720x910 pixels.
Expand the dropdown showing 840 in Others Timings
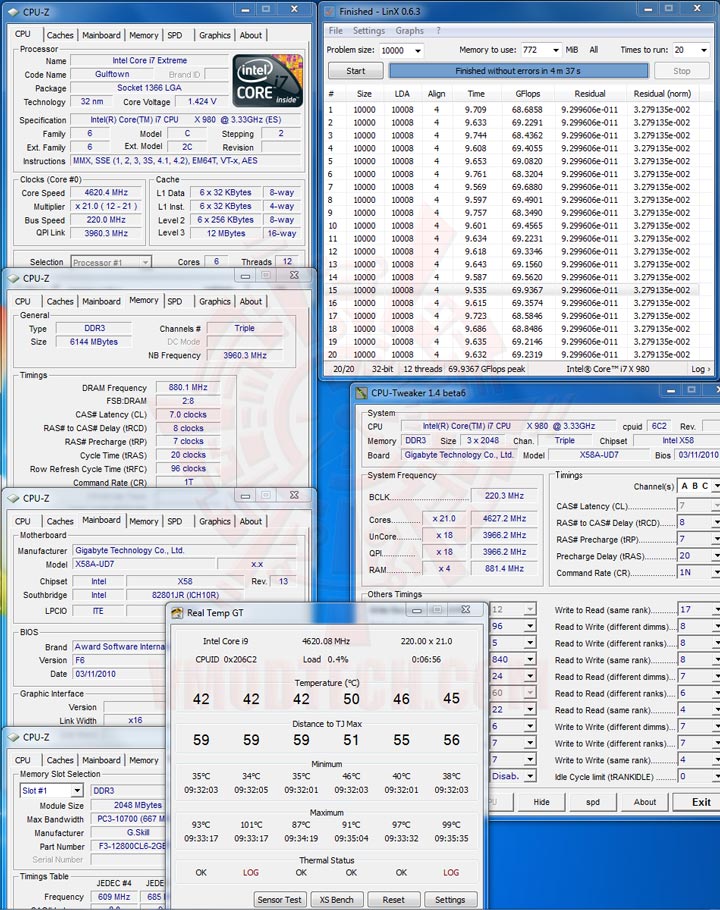[530, 660]
